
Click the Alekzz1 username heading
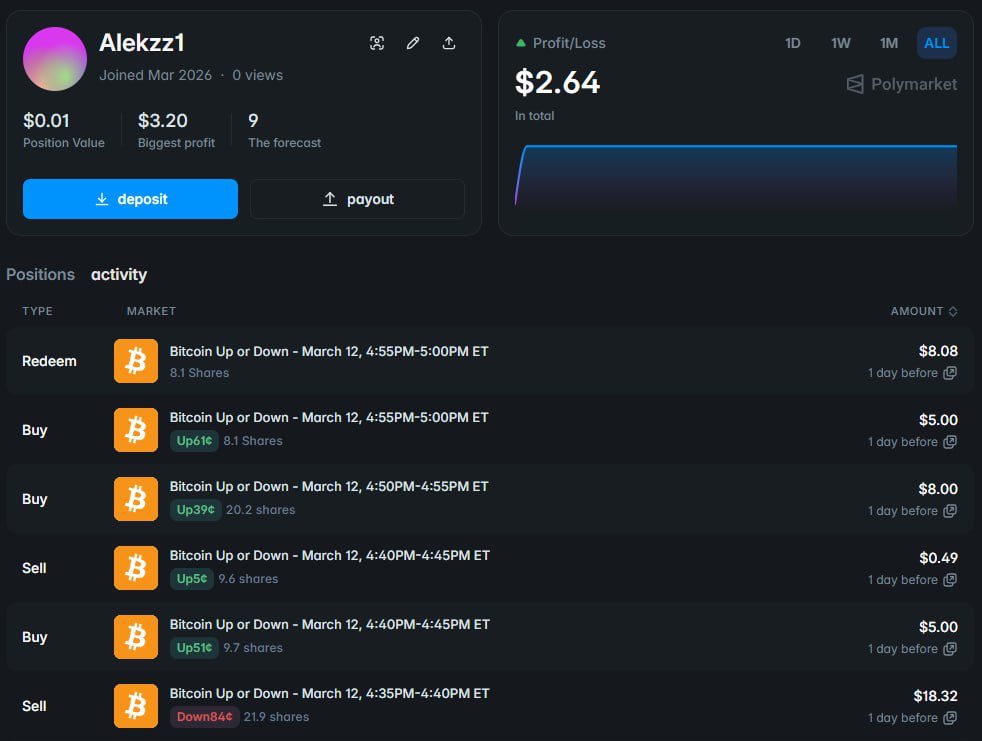142,43
